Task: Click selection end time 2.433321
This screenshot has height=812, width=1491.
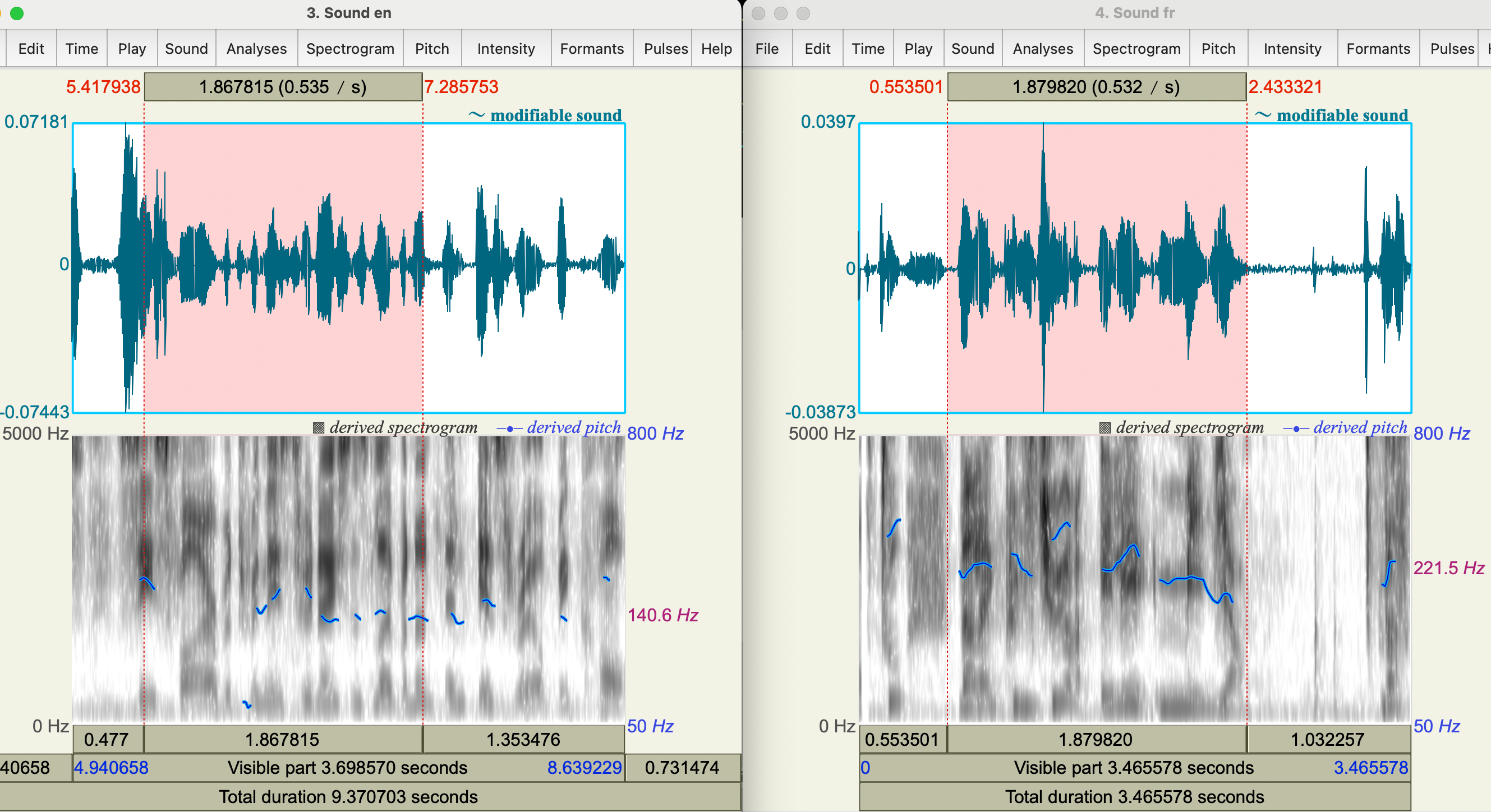Action: (x=1285, y=87)
